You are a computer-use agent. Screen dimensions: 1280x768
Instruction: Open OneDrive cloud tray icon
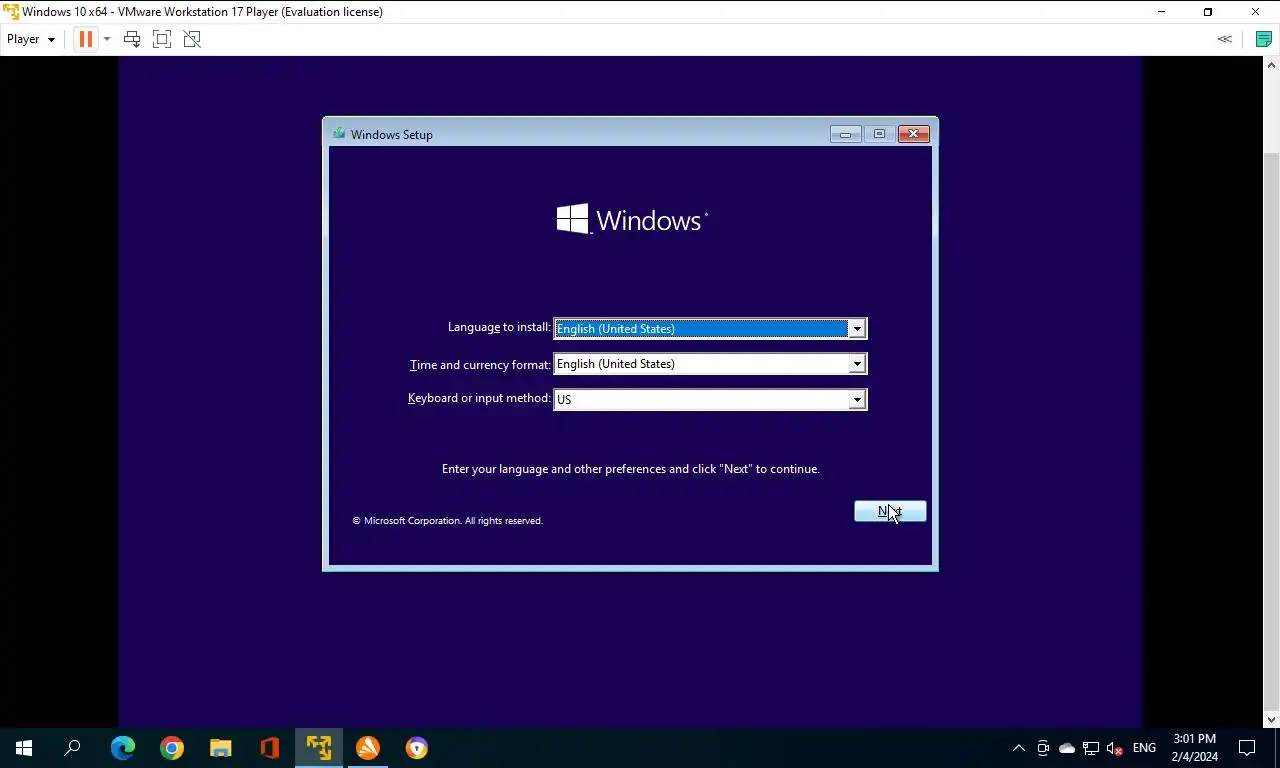tap(1067, 748)
